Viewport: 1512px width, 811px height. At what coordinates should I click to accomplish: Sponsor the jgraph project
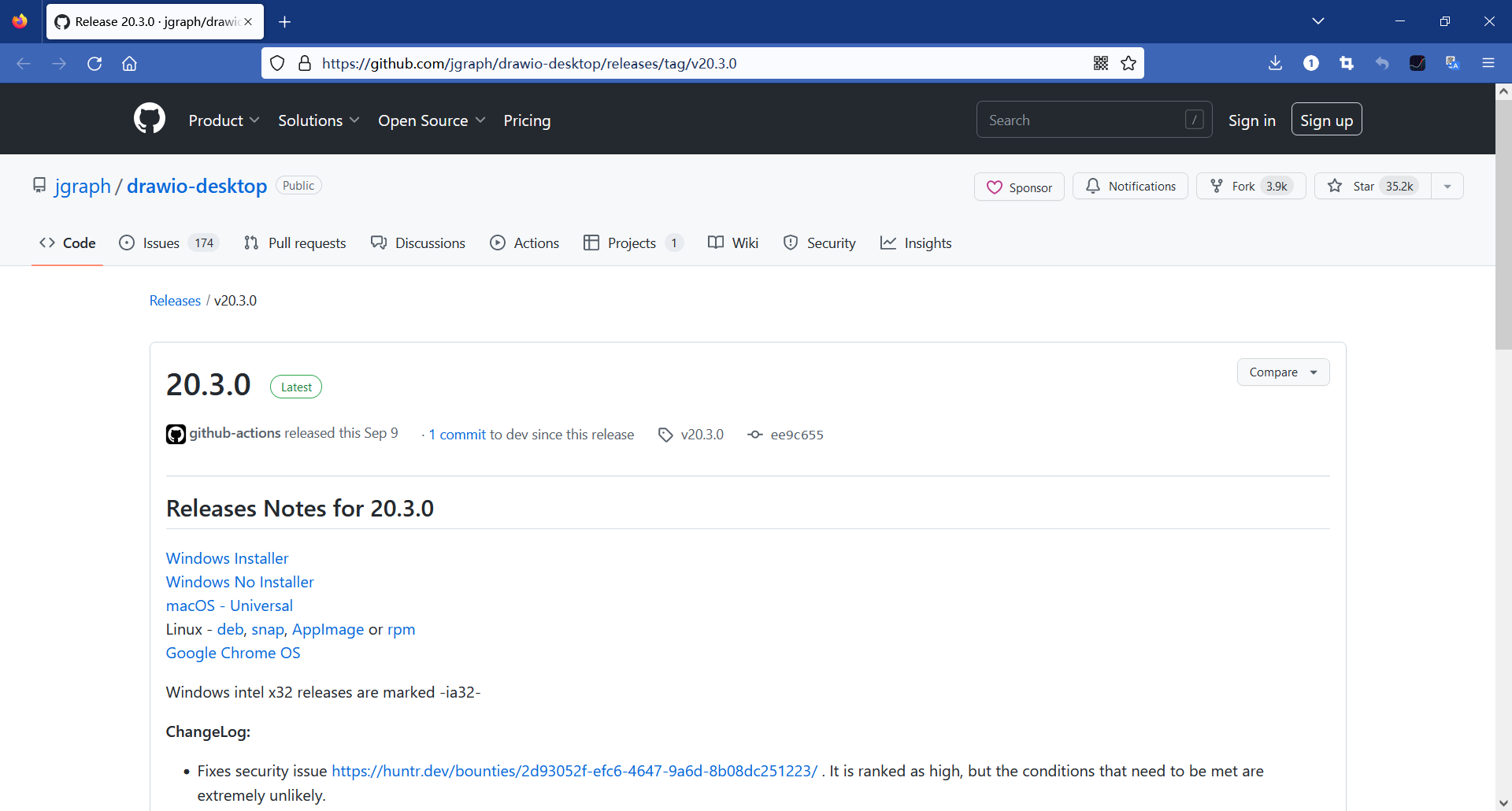(x=1019, y=187)
